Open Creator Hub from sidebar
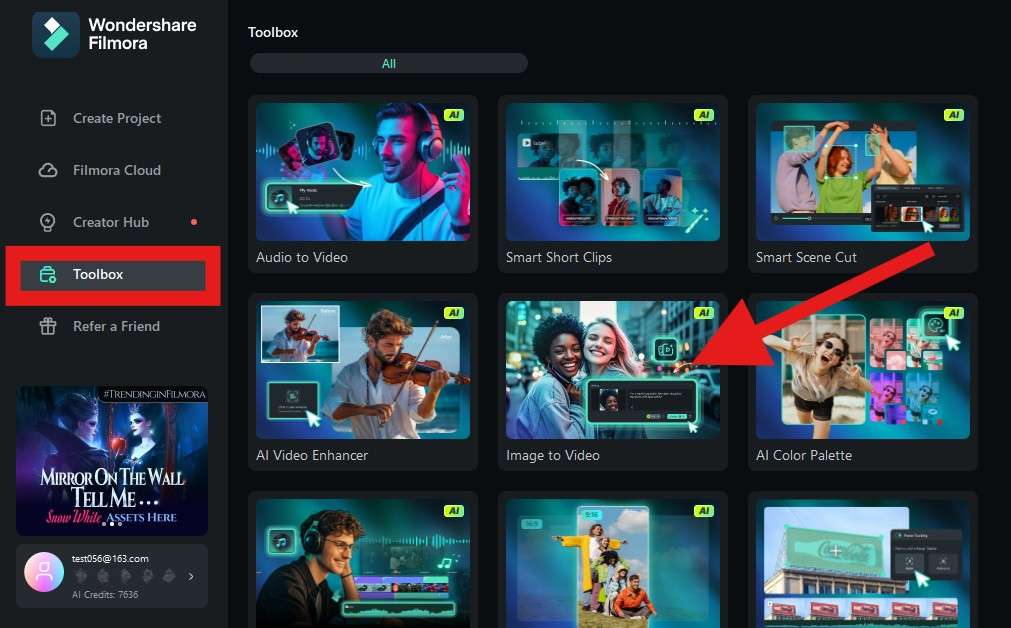Viewport: 1011px width, 628px height. tap(113, 222)
